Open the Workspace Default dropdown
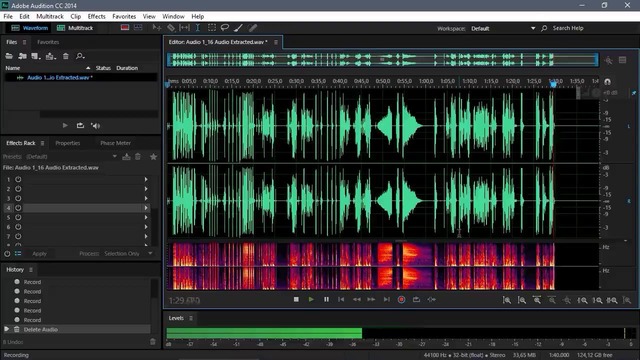Screen dimensions: 640x360 tap(503, 29)
